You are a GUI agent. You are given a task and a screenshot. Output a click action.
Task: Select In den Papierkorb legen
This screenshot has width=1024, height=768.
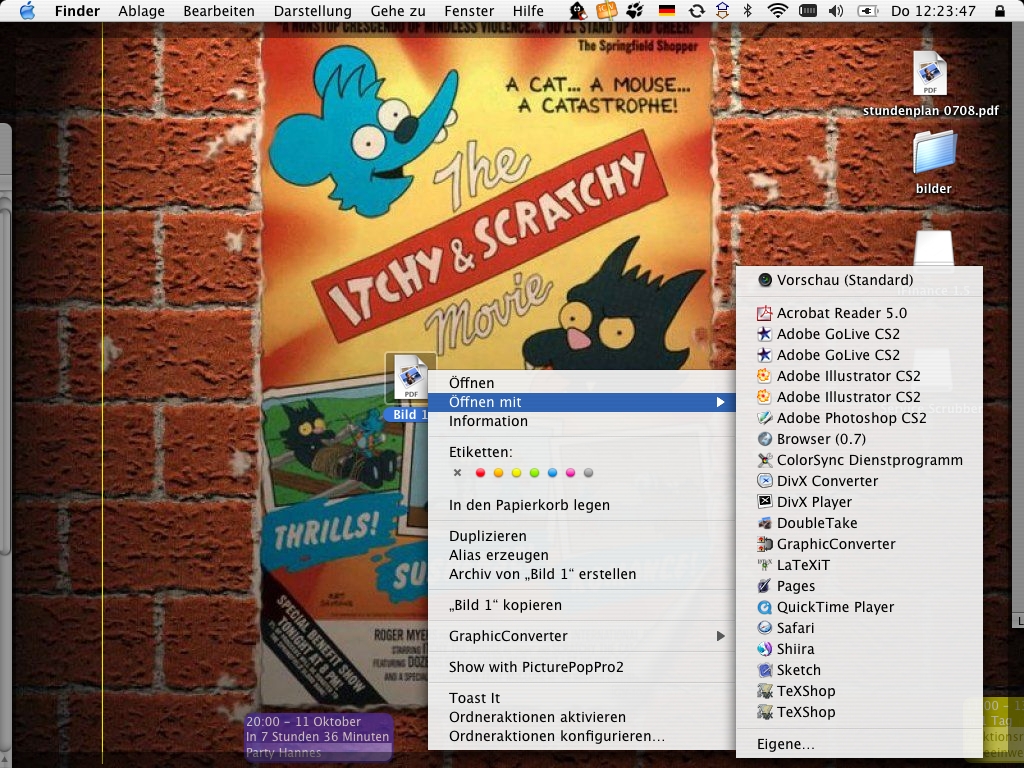tap(582, 505)
